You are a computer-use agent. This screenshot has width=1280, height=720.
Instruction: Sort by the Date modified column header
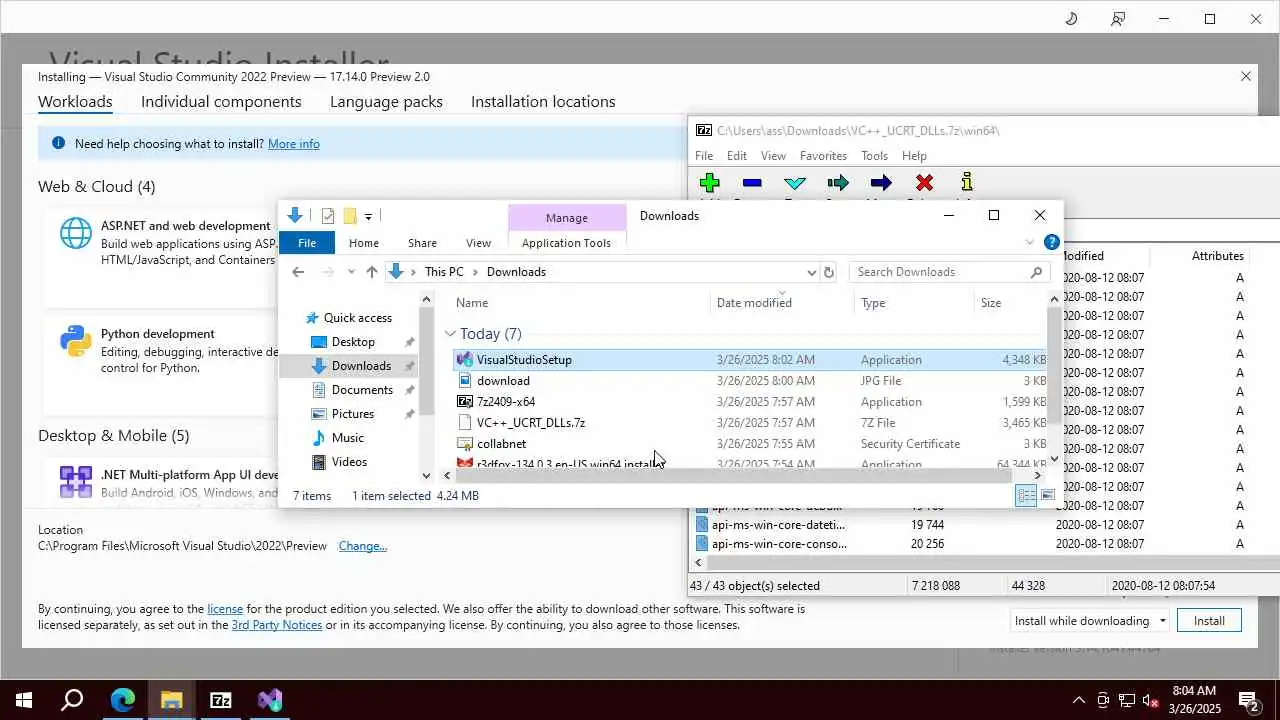tap(754, 303)
